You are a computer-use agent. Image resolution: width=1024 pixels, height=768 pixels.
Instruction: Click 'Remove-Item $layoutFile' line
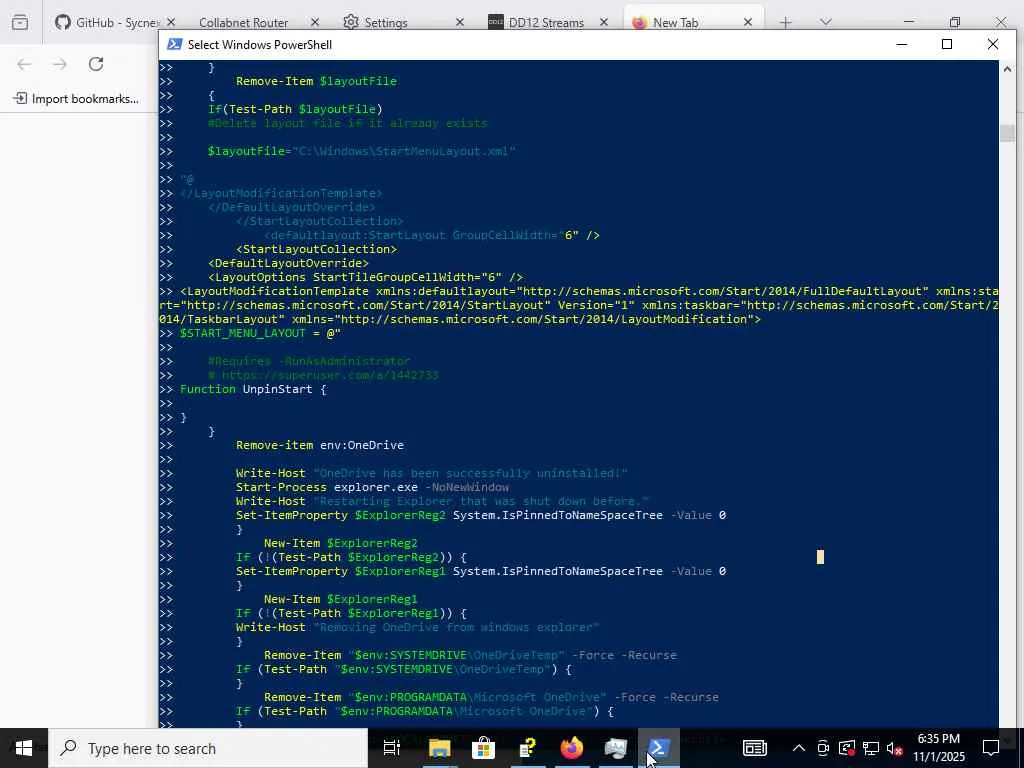pos(316,81)
